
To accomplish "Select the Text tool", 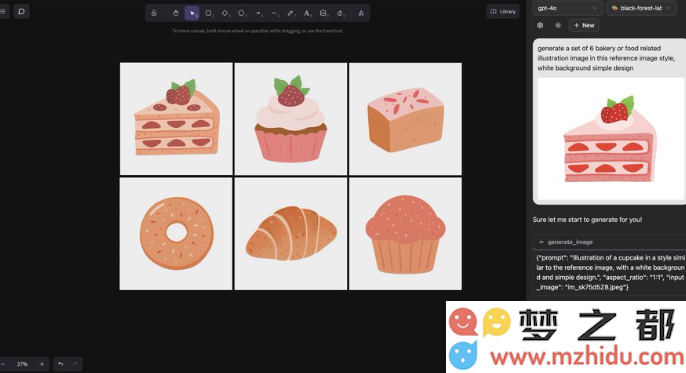I will click(x=308, y=13).
